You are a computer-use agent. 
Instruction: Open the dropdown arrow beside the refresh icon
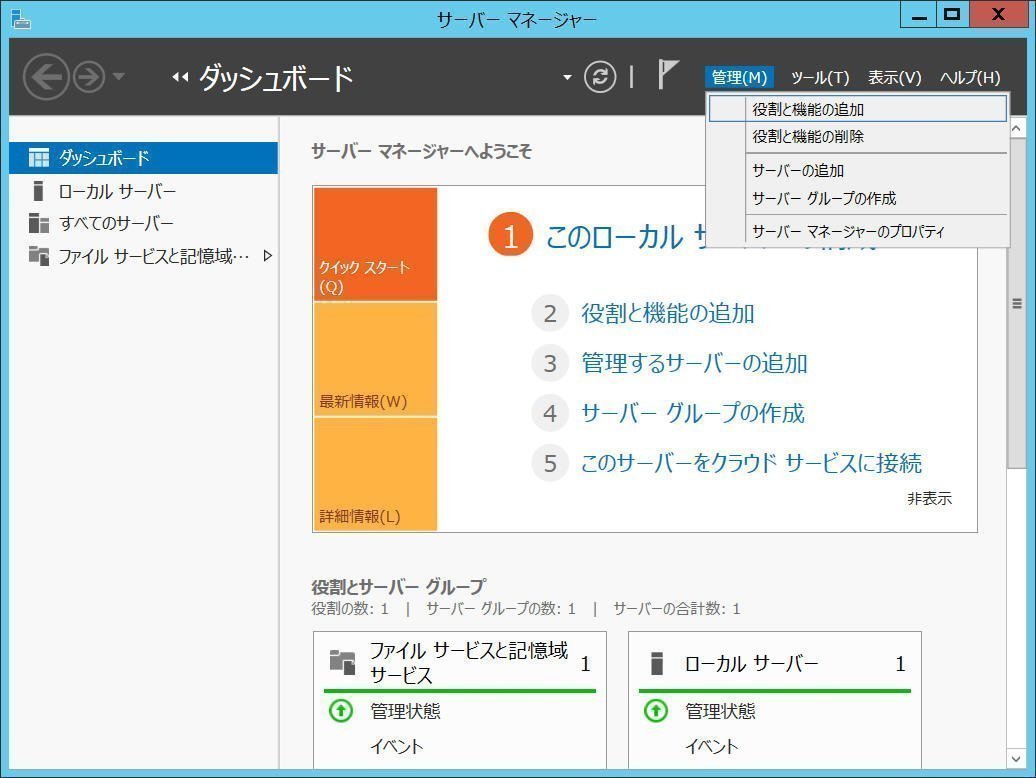click(x=567, y=77)
